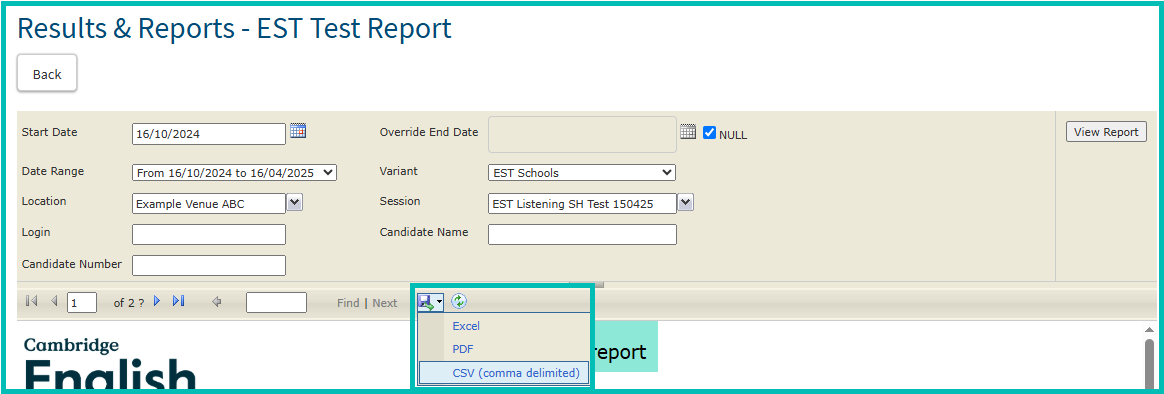Click the Find link
1164x394 pixels.
[x=348, y=303]
